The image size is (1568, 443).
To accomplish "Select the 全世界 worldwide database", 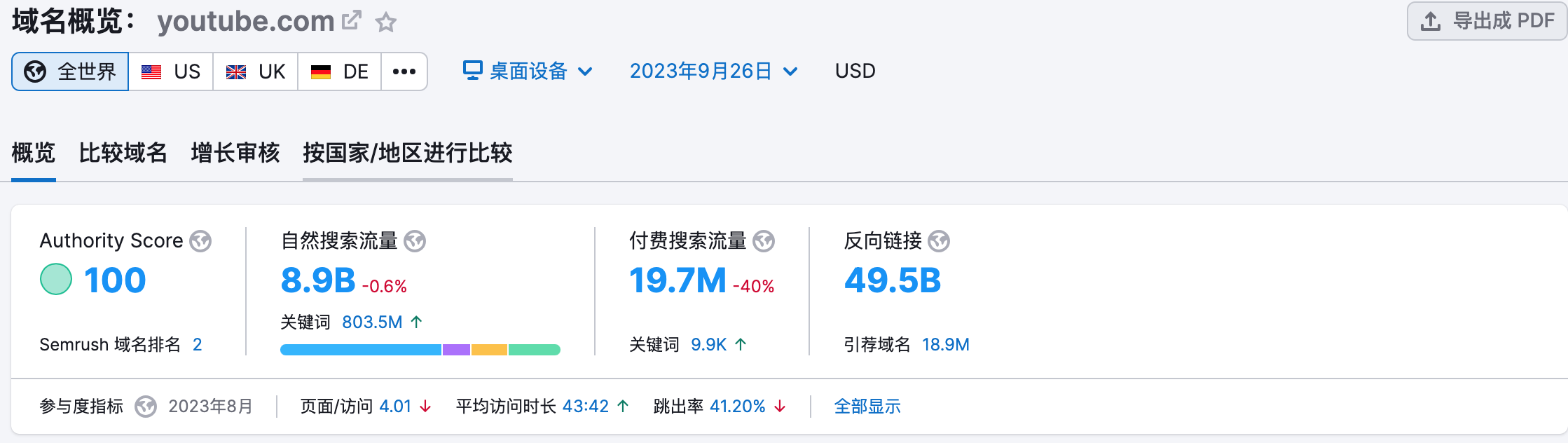I will [70, 71].
